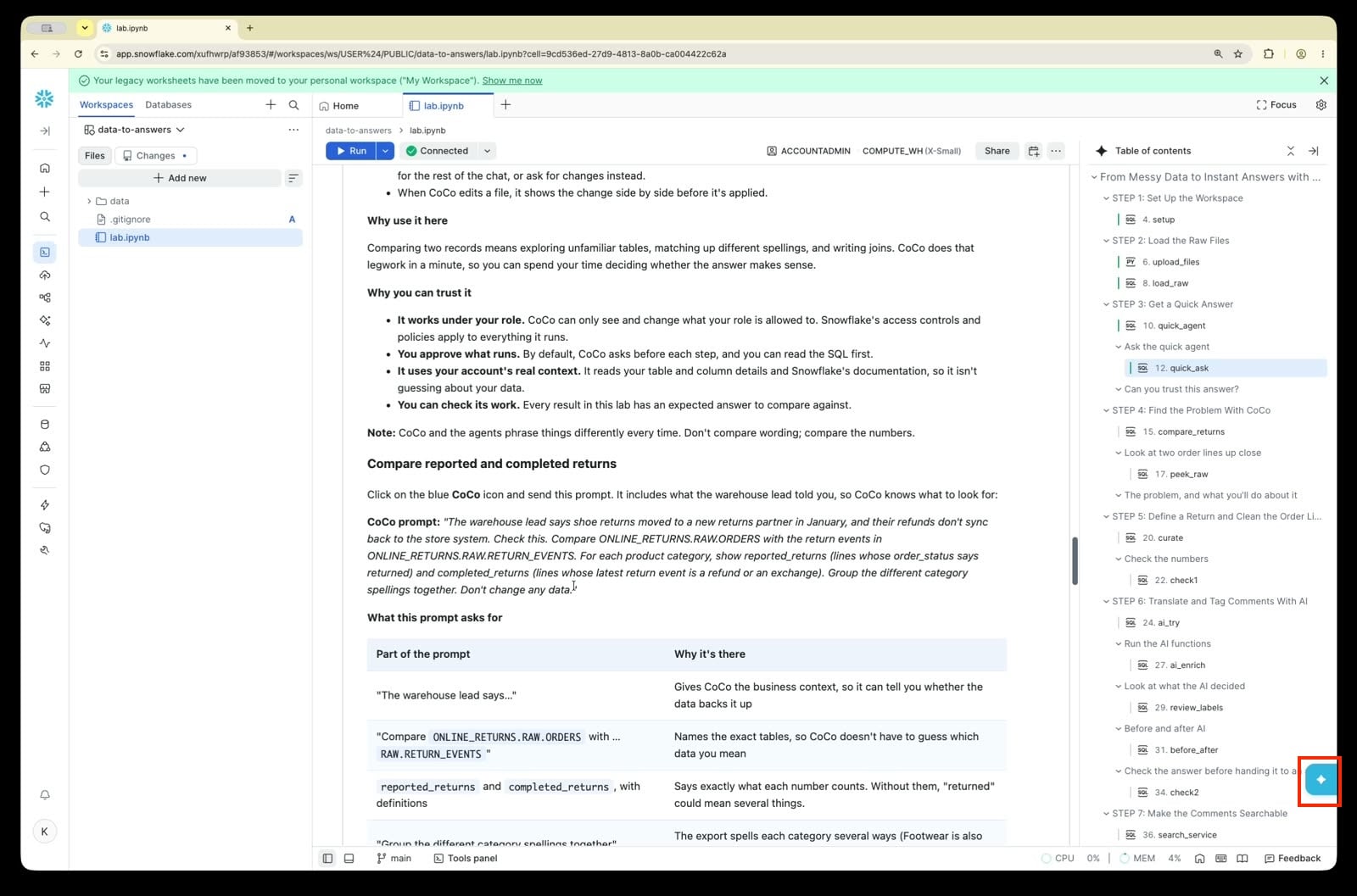Open the Run button dropdown arrow
This screenshot has width=1357, height=896.
pyautogui.click(x=385, y=151)
